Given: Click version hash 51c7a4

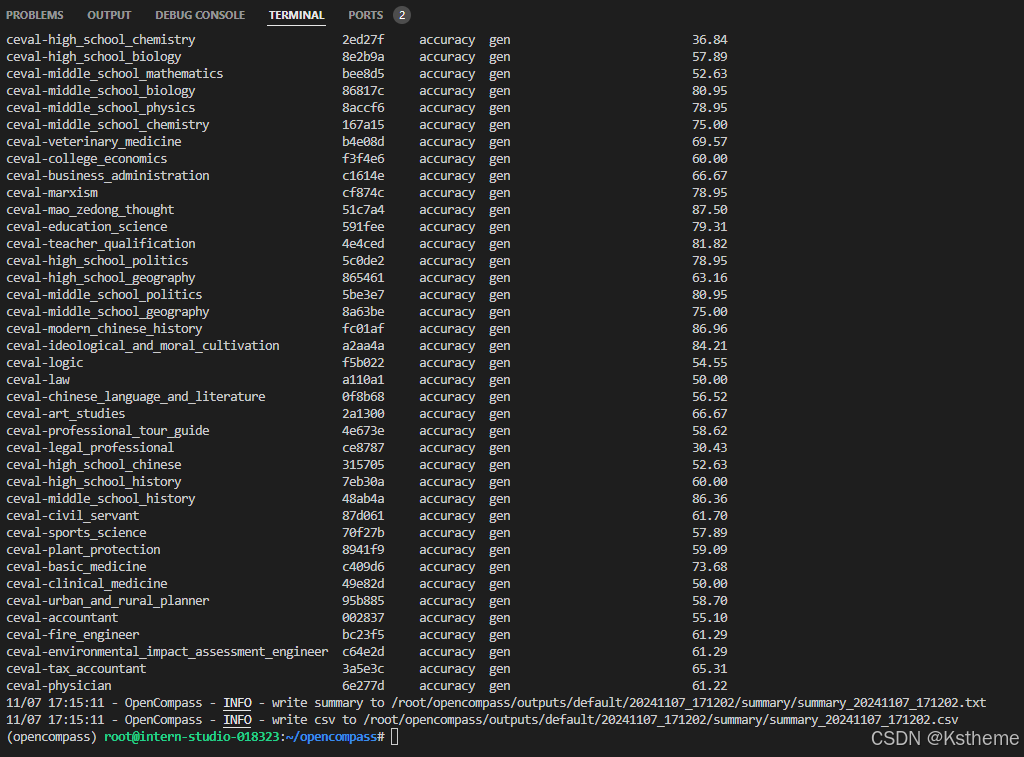Looking at the screenshot, I should tap(363, 210).
